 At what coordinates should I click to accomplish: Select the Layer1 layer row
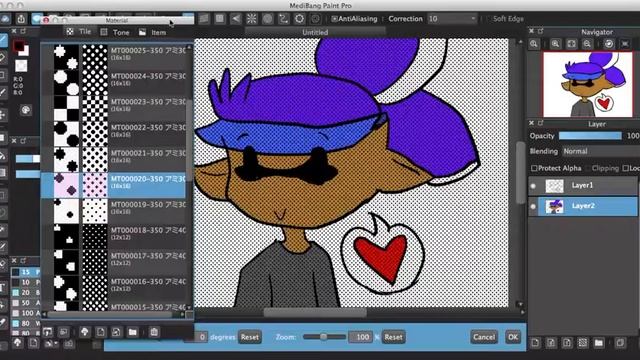pyautogui.click(x=583, y=186)
